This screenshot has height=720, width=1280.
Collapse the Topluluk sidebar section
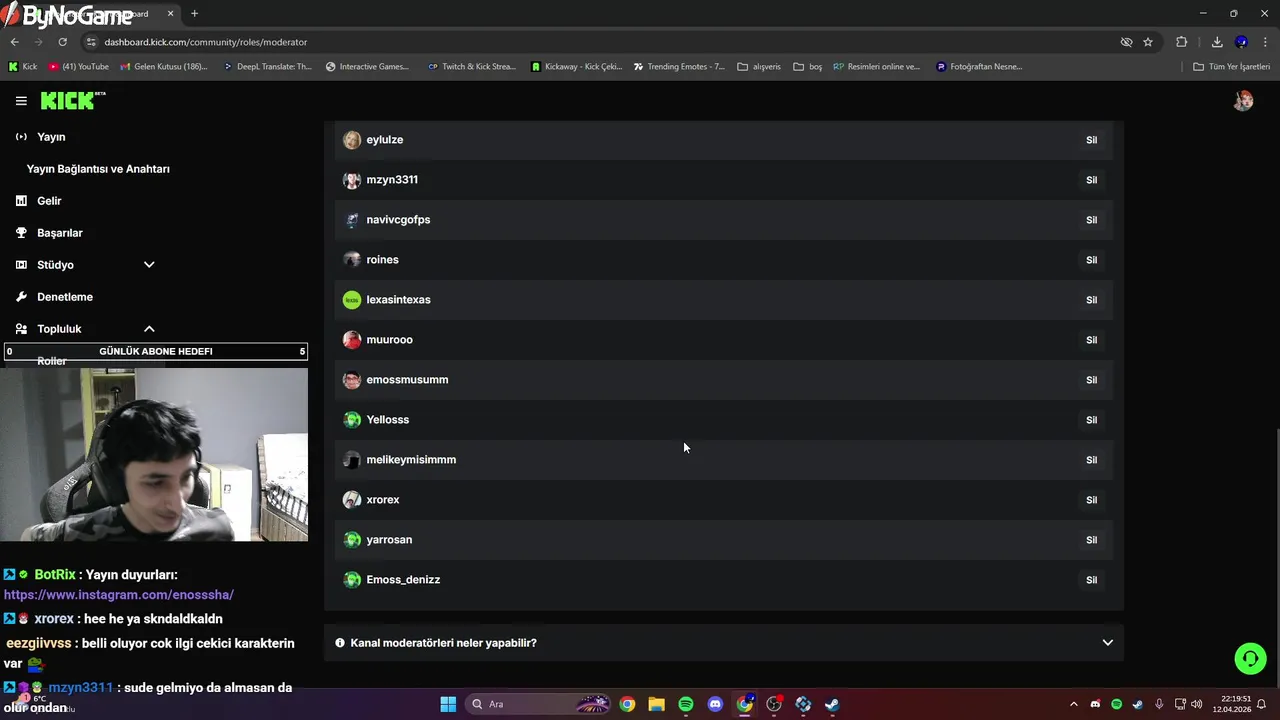point(149,329)
